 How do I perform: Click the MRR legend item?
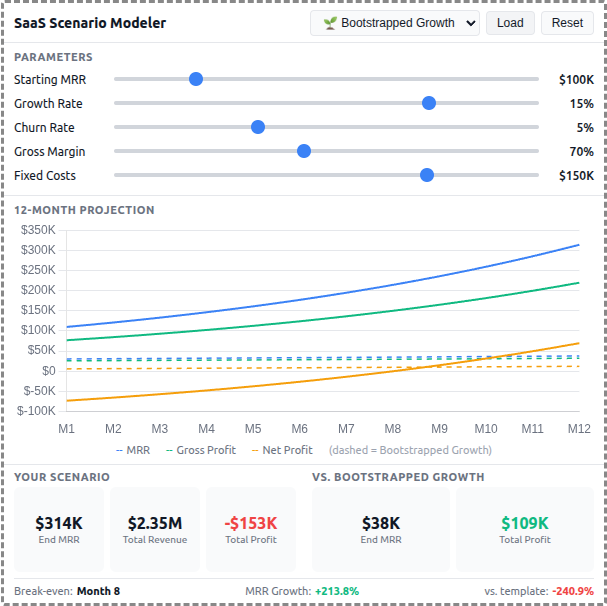click(132, 450)
